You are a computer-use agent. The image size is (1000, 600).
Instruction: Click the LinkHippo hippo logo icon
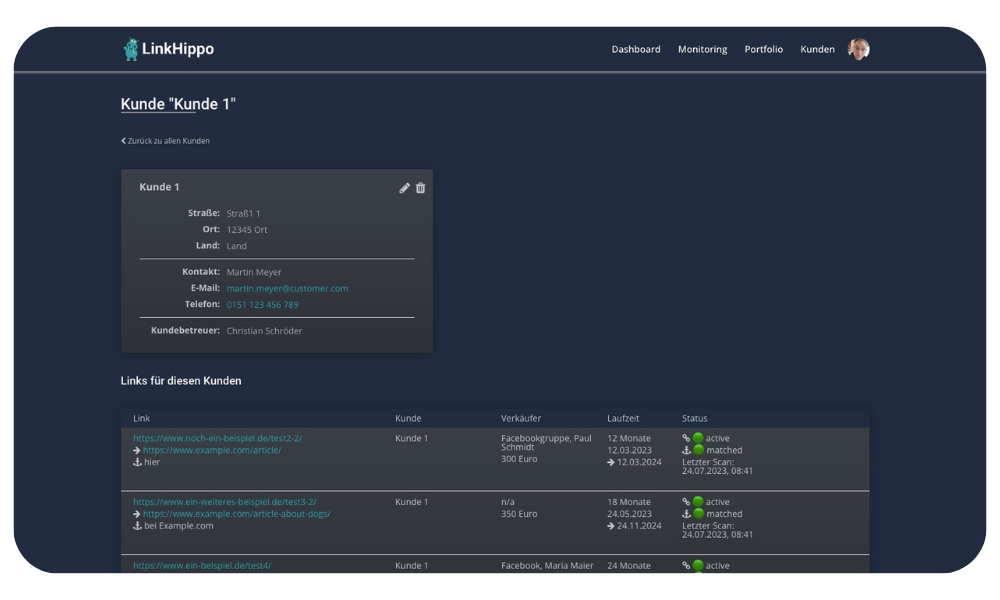pyautogui.click(x=131, y=49)
